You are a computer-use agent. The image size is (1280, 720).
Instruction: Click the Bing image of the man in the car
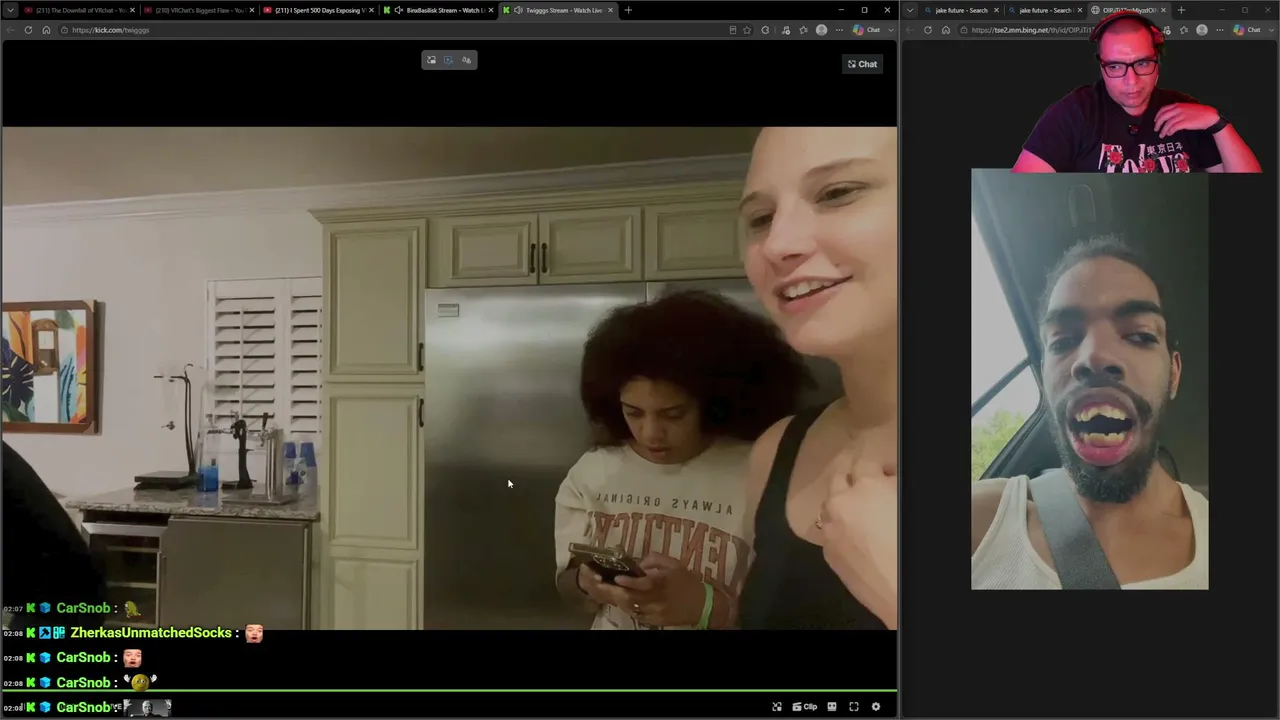pyautogui.click(x=1090, y=379)
